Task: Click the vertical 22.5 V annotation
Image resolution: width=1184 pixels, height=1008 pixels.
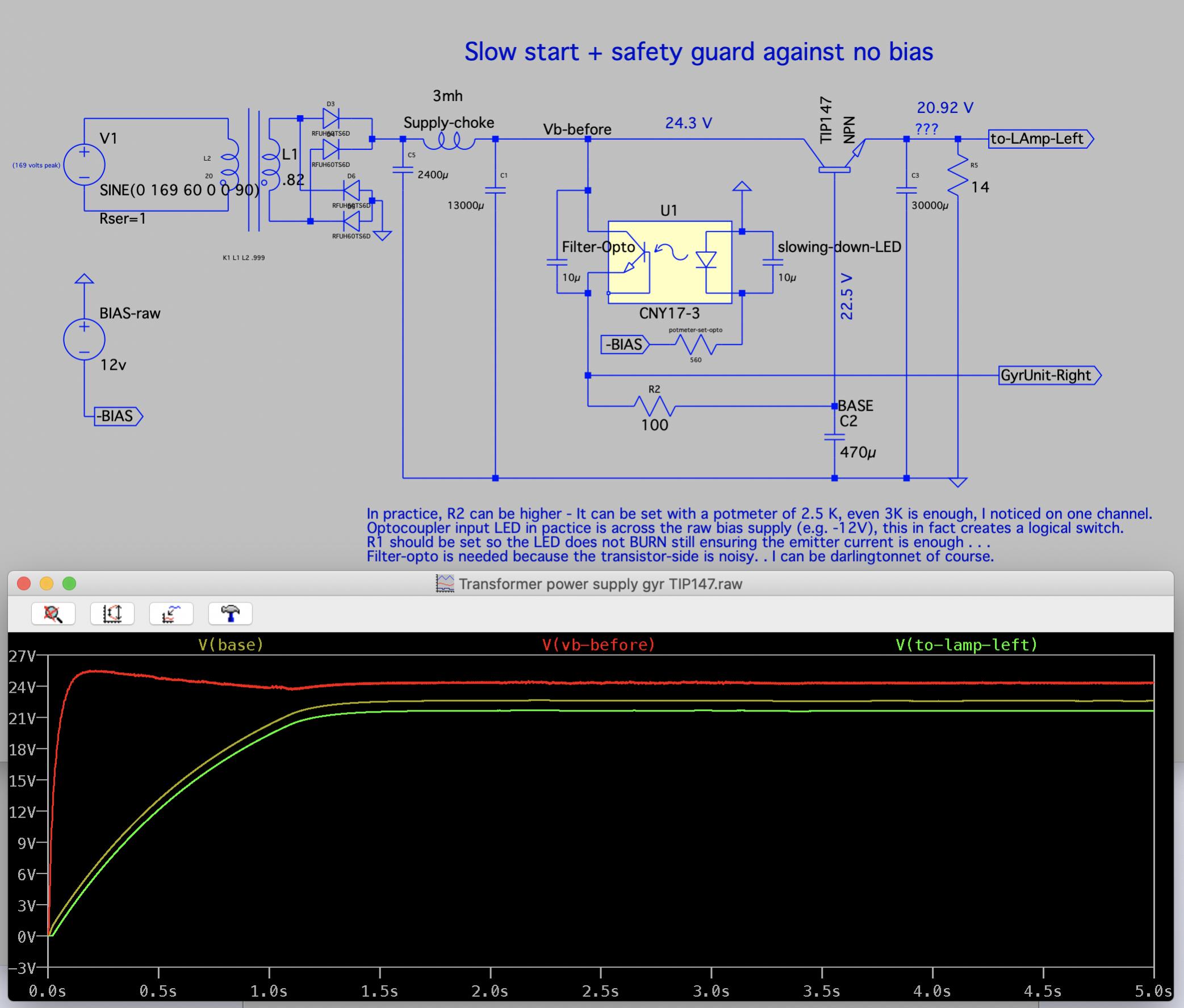Action: click(x=847, y=296)
